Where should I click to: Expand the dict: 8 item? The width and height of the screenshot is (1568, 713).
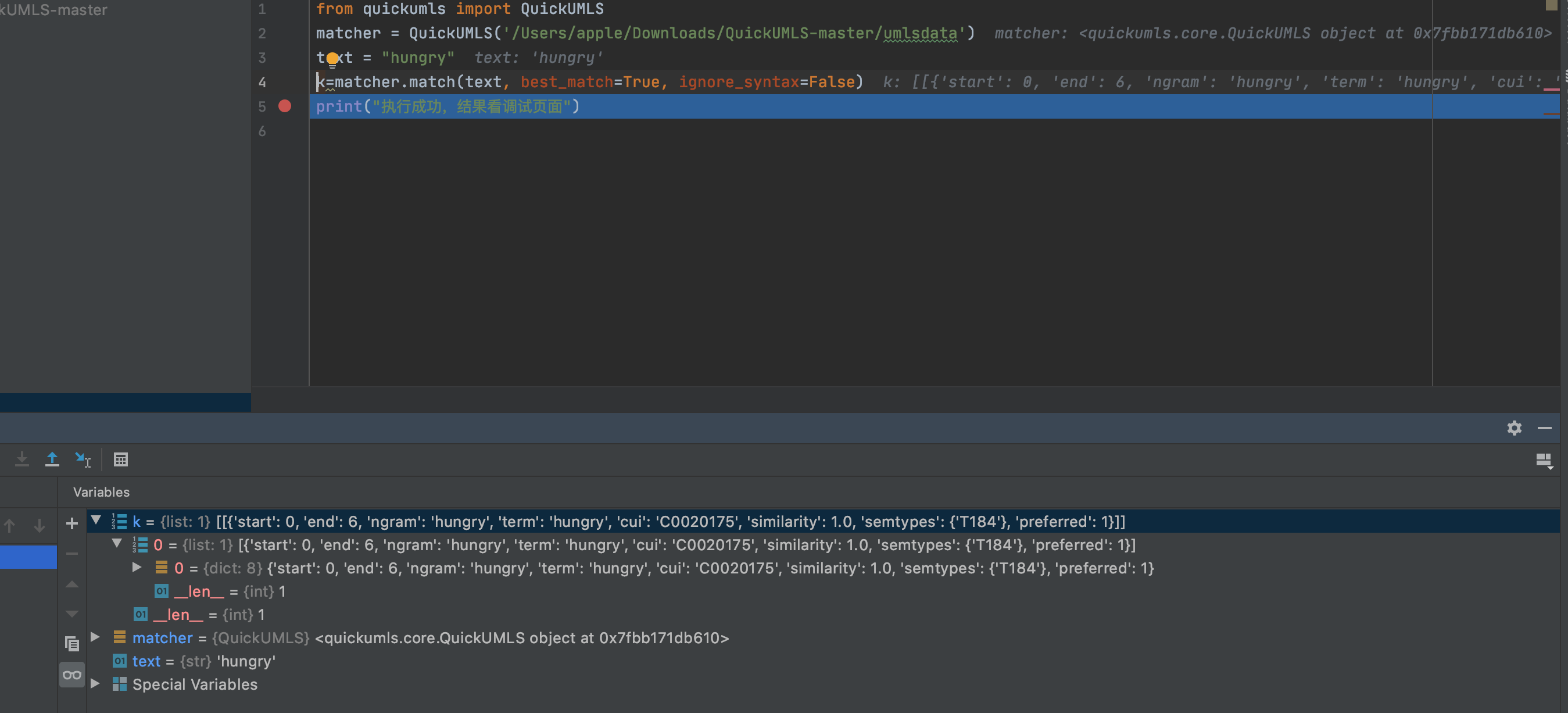[x=137, y=568]
